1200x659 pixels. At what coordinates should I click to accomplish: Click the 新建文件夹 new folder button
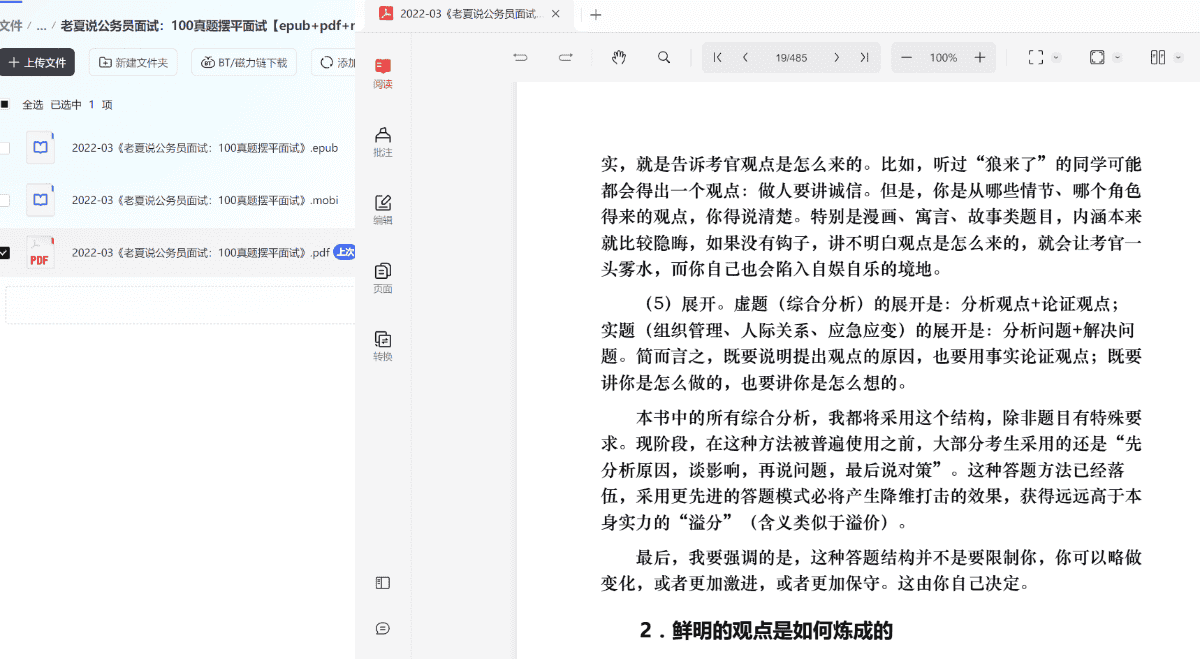(x=133, y=62)
